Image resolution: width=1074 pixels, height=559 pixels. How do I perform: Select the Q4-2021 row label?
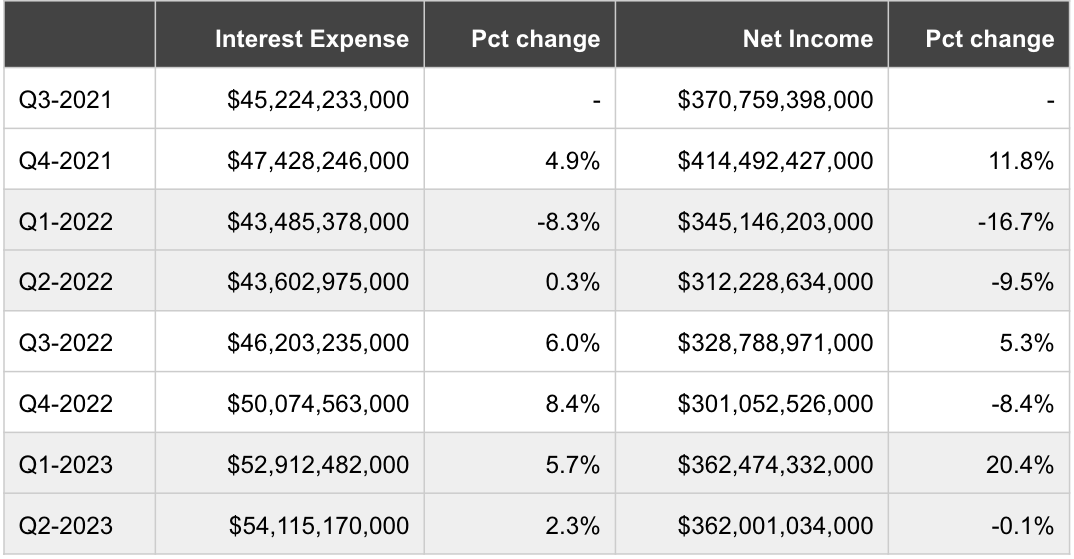(x=66, y=160)
